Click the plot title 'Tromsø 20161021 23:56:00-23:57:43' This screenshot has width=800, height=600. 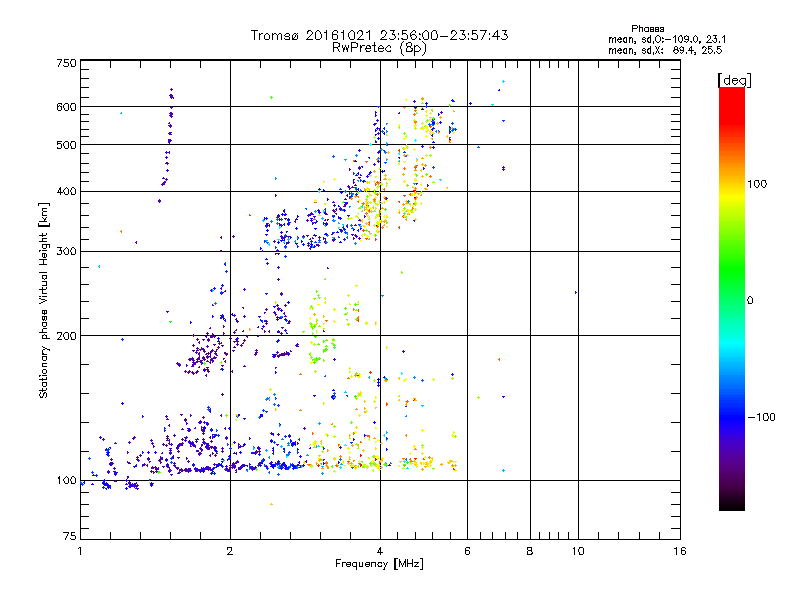pos(379,35)
